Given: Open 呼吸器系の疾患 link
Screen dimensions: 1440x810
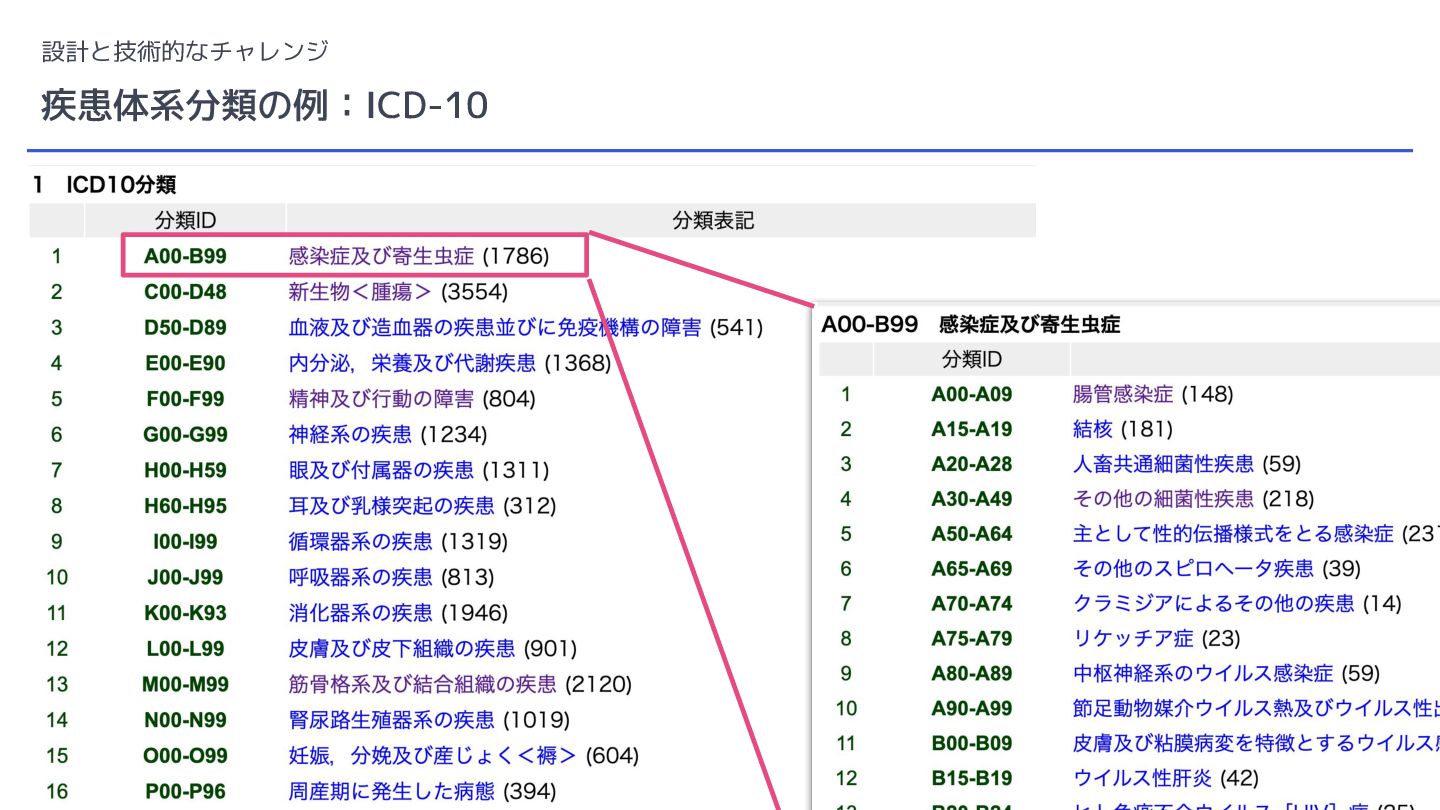Looking at the screenshot, I should 360,577.
